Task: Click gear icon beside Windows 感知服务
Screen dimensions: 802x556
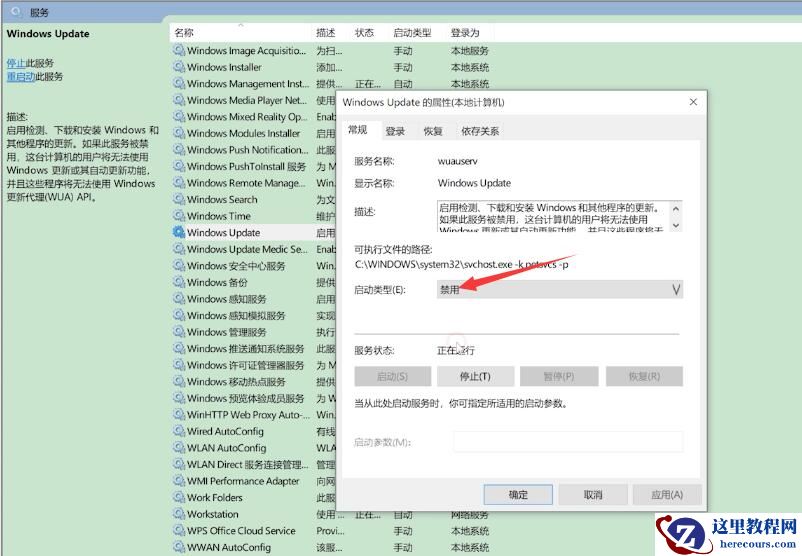Action: 179,299
